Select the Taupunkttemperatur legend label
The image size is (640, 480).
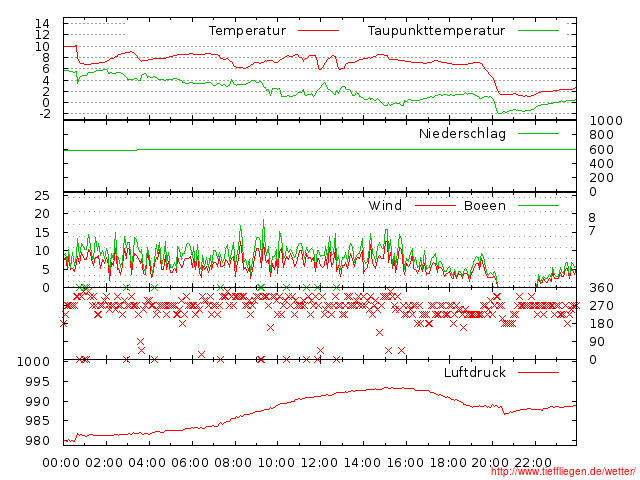point(436,31)
